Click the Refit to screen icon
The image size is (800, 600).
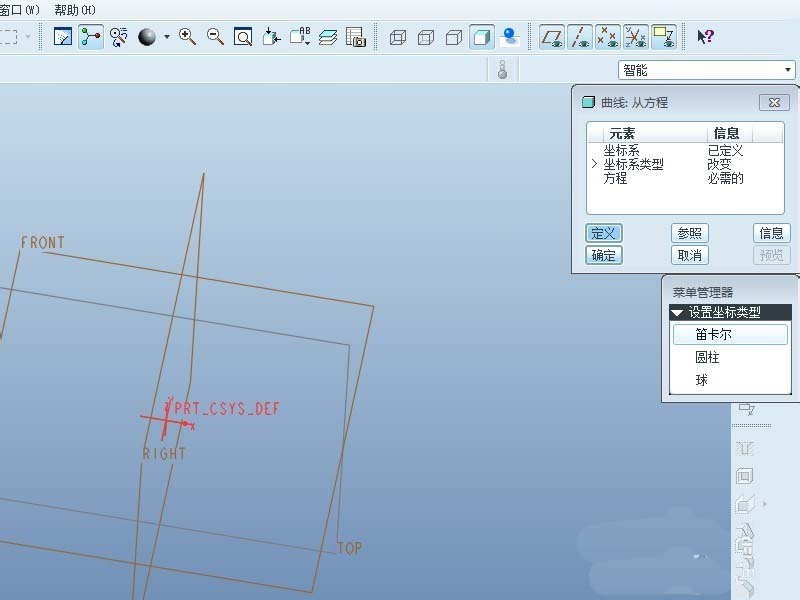pyautogui.click(x=243, y=37)
